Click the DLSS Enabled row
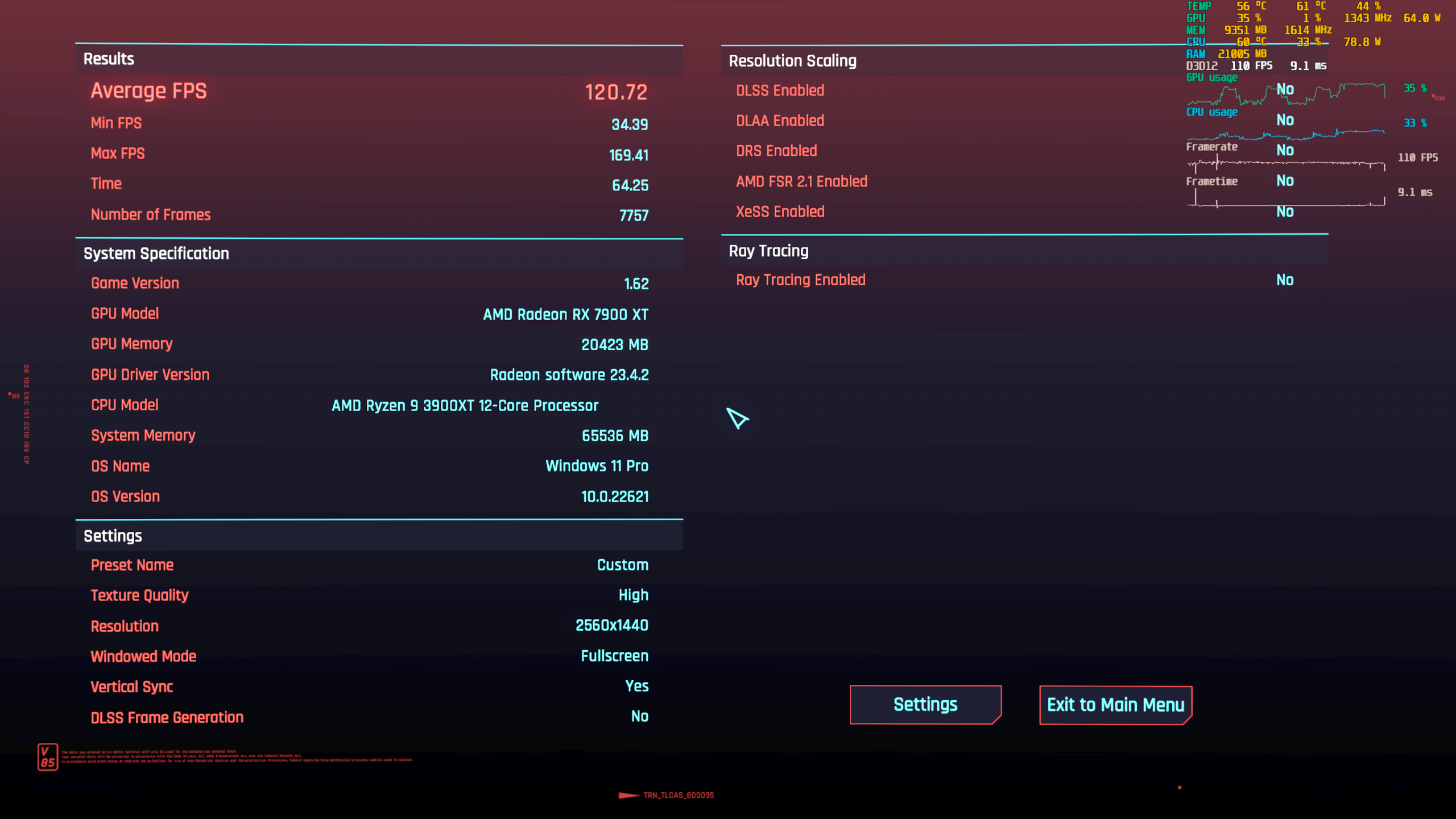 point(780,90)
